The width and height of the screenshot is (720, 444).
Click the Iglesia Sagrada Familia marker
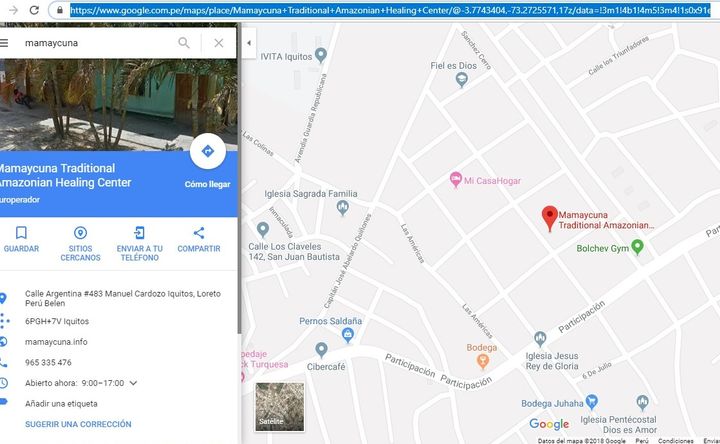click(343, 208)
